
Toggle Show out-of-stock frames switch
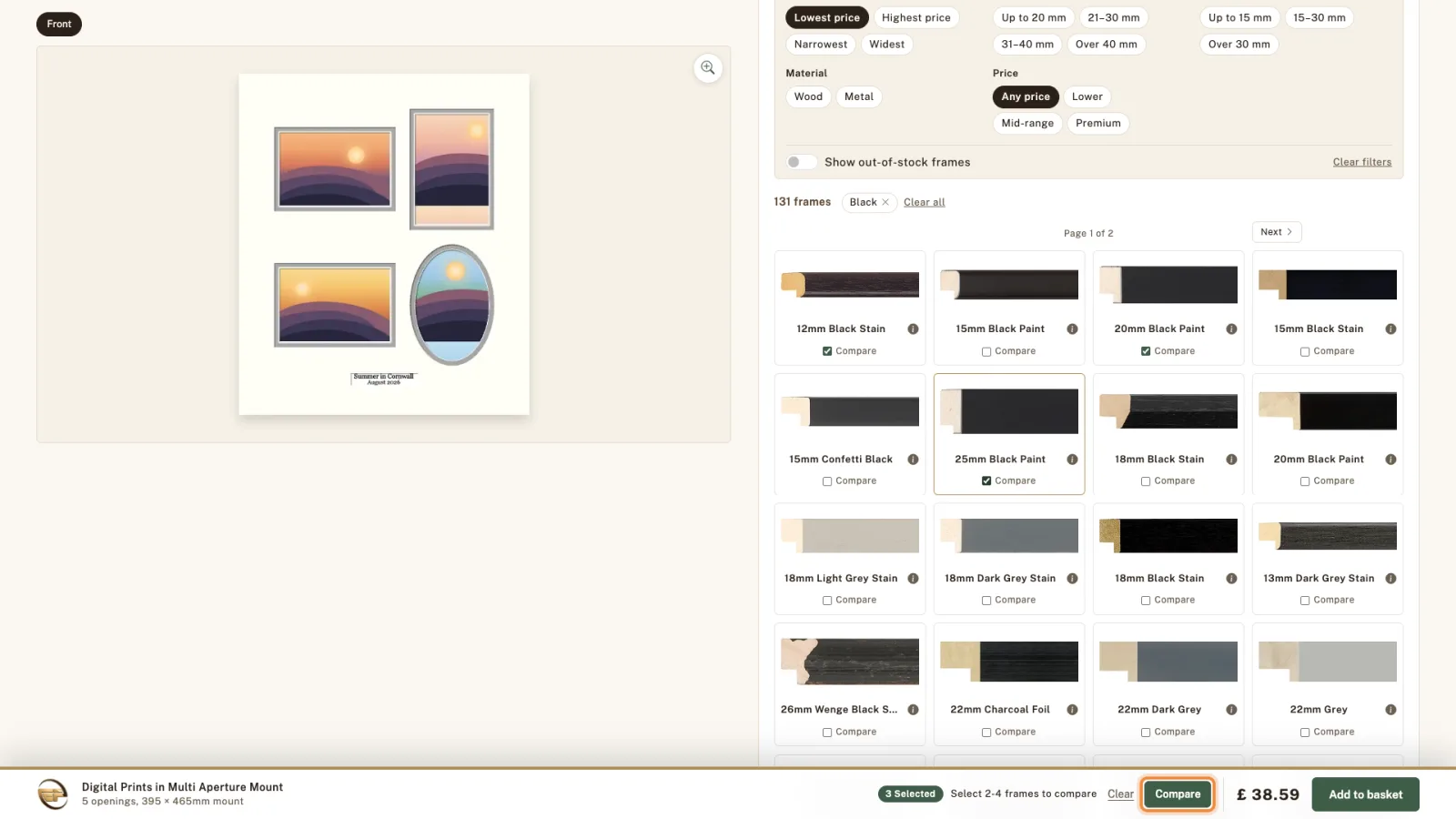pos(801,162)
